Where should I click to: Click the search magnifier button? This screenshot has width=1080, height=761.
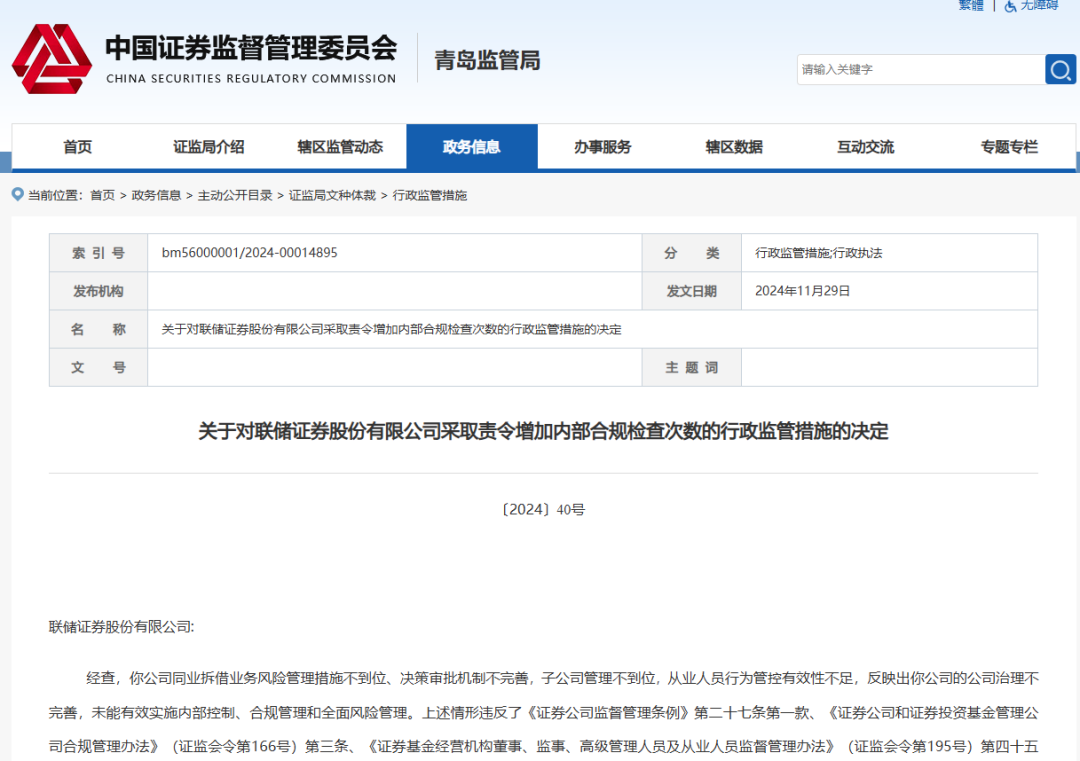1060,70
